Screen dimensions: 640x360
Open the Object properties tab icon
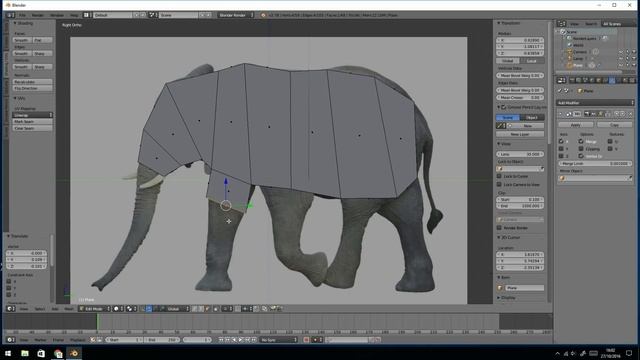coord(599,80)
